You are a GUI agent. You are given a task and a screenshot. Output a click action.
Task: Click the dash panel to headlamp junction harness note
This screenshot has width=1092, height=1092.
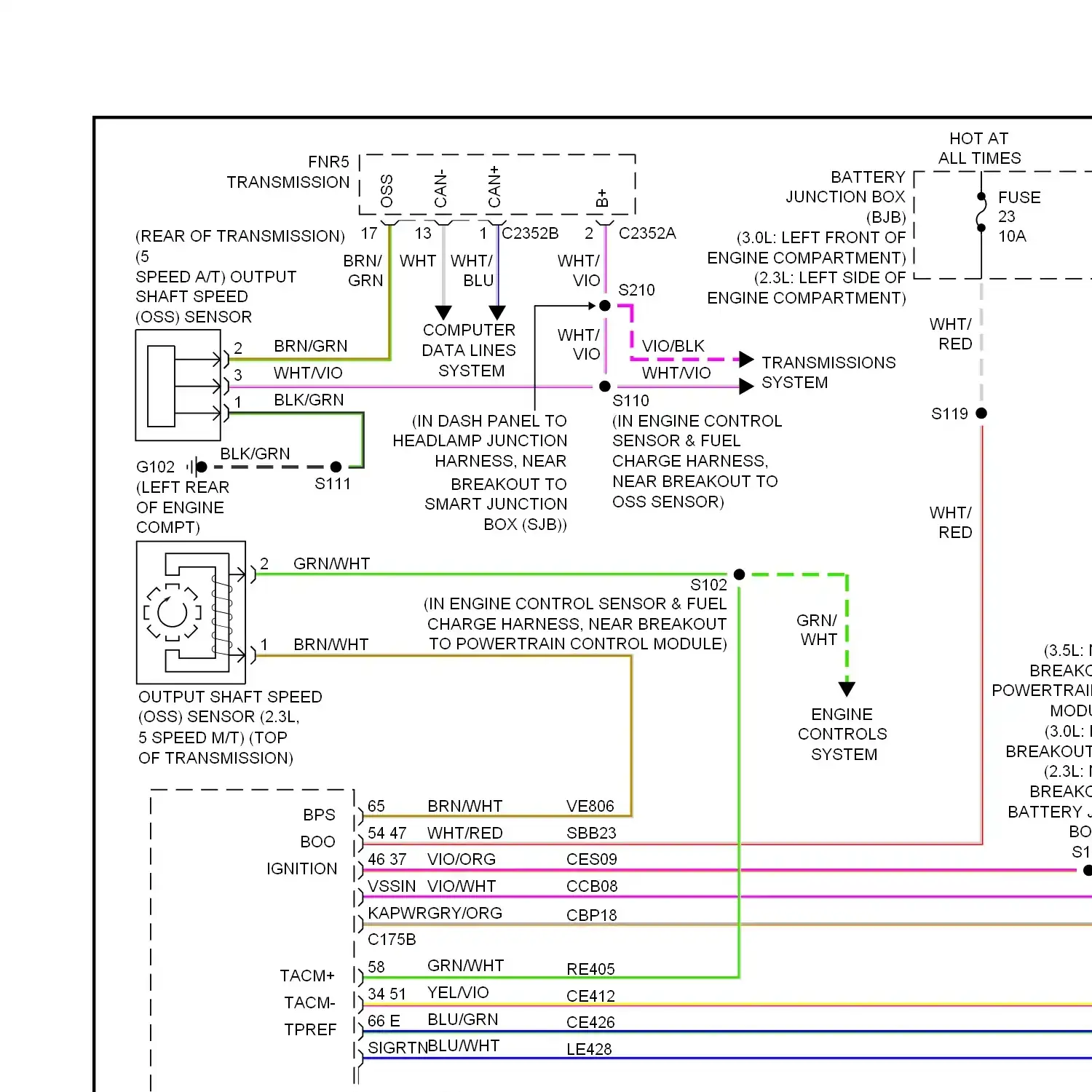point(480,472)
